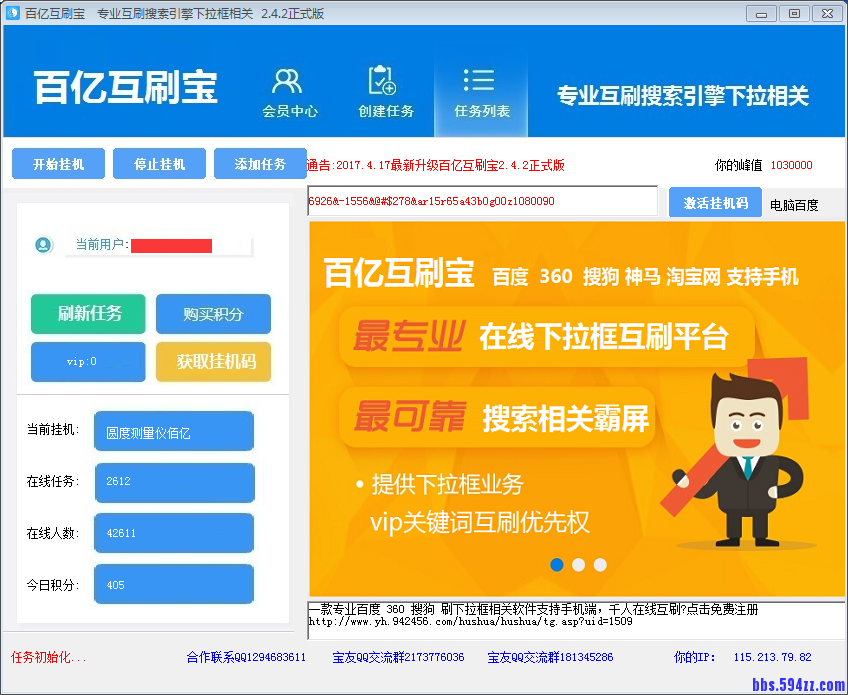Switch to the 任务列表 task list tab

481,92
